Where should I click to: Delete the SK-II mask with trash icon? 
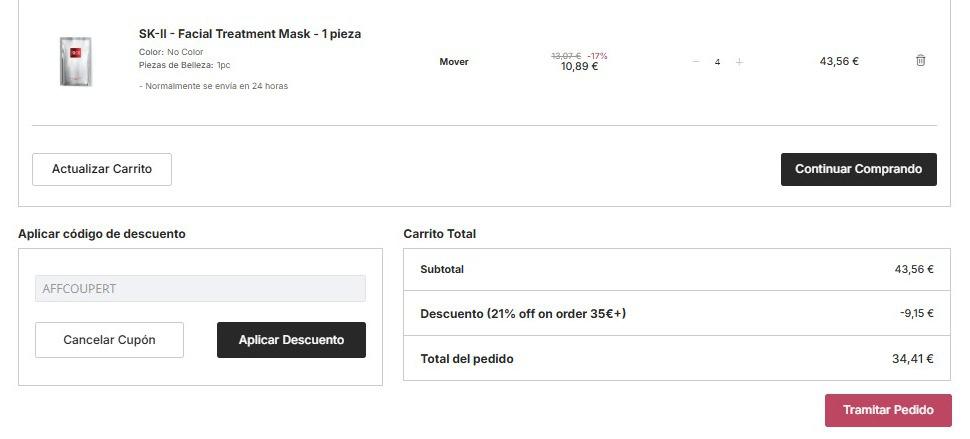pyautogui.click(x=920, y=61)
